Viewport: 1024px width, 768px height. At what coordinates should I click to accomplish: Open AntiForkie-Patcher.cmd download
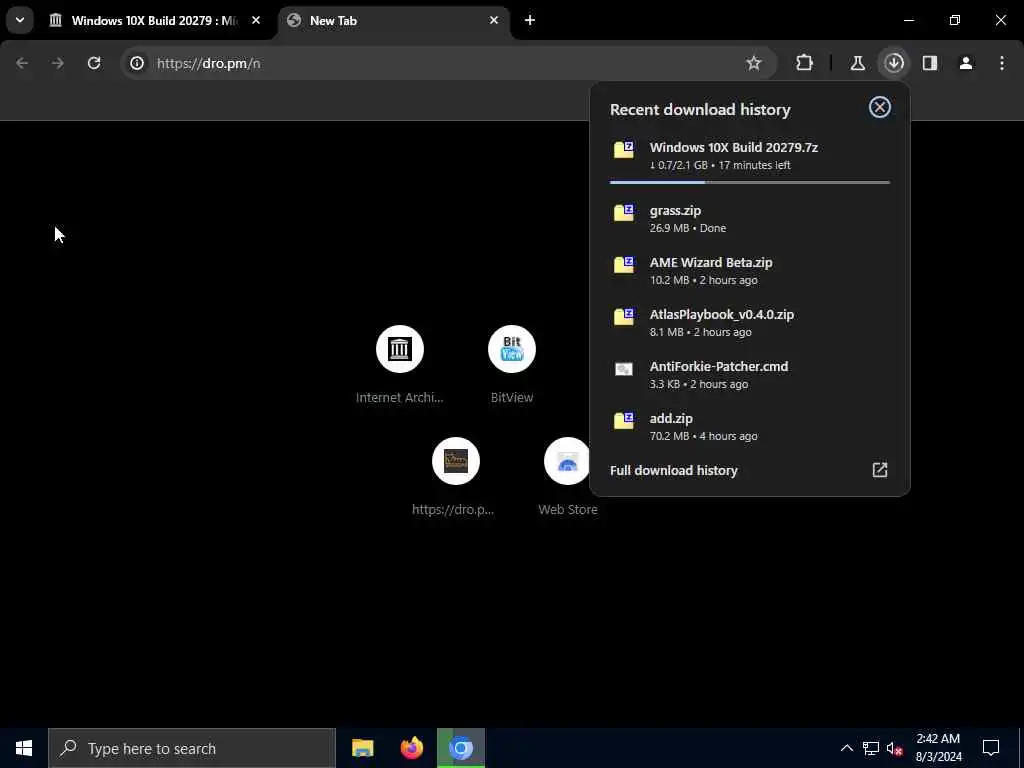tap(750, 375)
